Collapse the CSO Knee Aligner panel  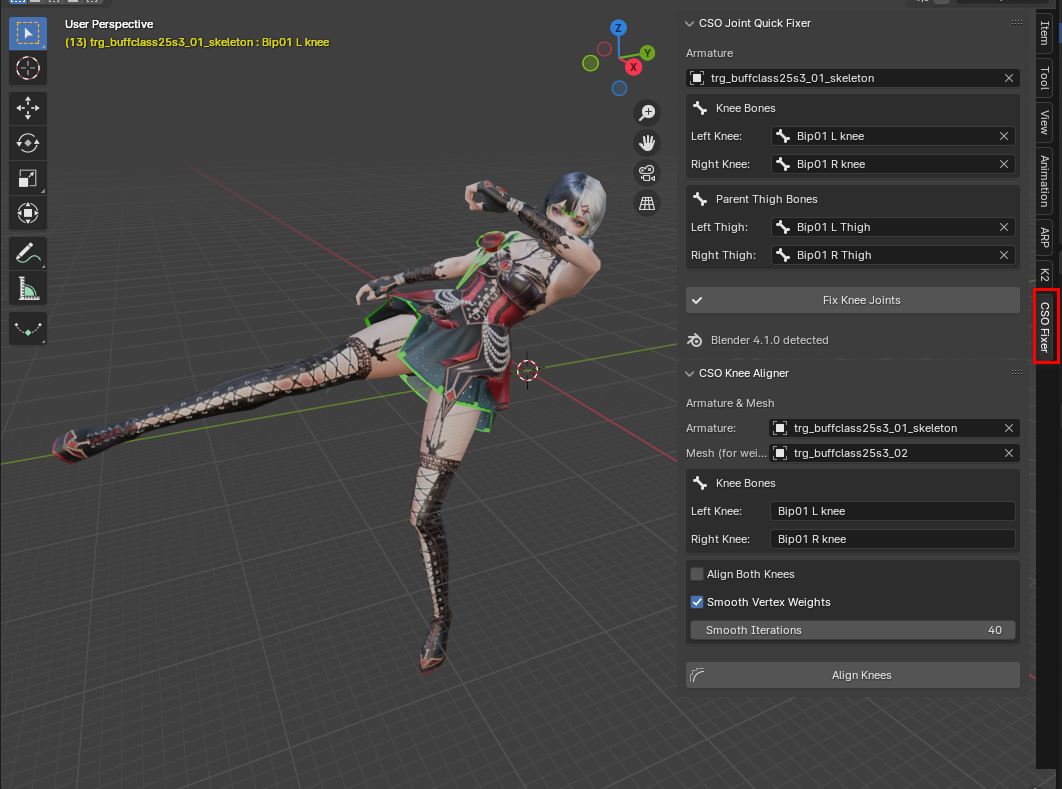point(689,374)
